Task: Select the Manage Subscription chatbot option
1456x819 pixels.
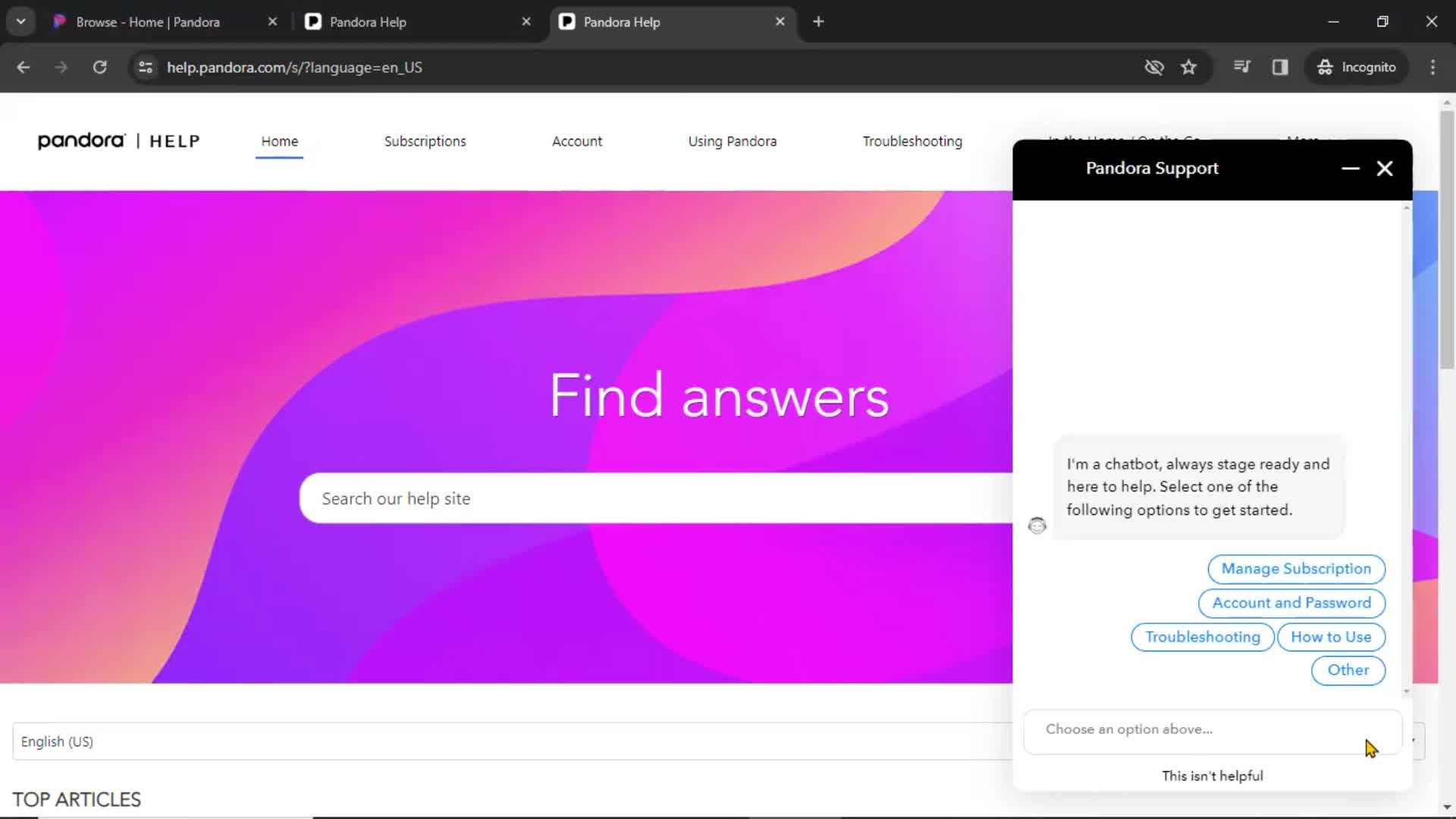Action: 1296,568
